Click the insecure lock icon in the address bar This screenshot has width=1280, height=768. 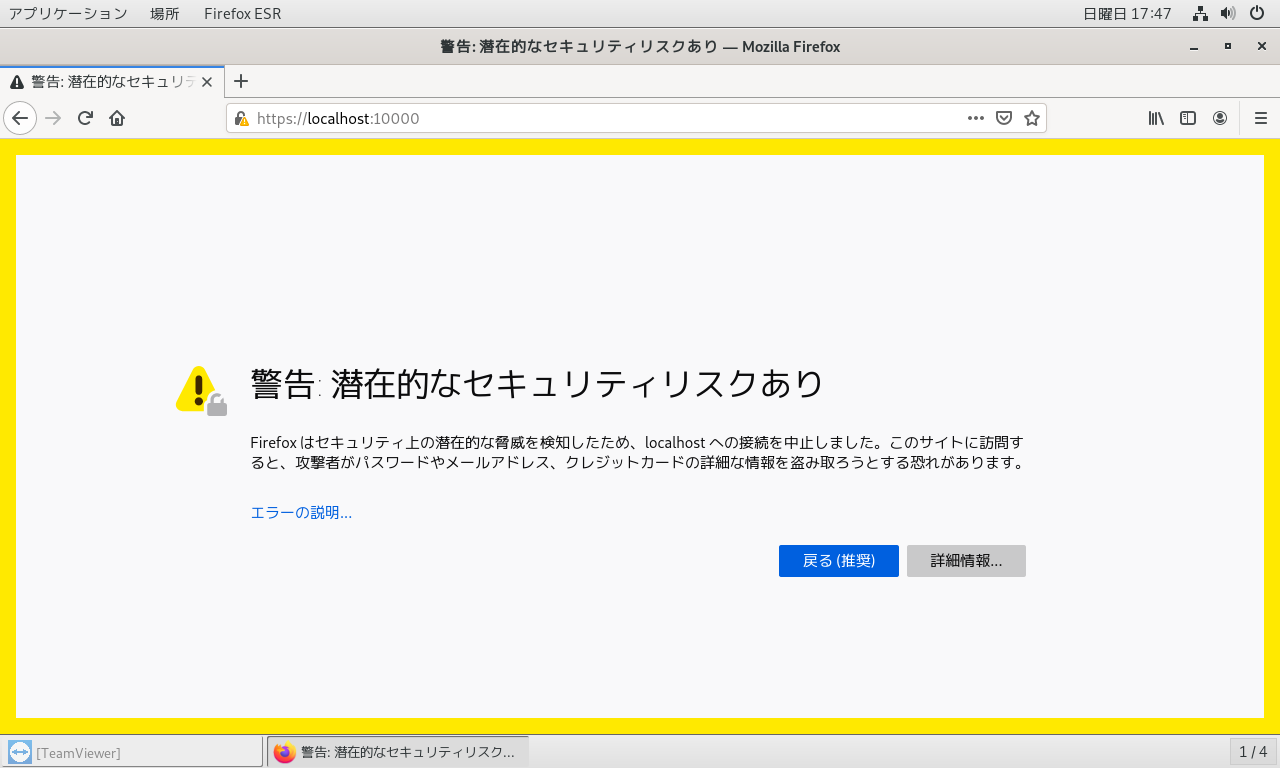(241, 119)
